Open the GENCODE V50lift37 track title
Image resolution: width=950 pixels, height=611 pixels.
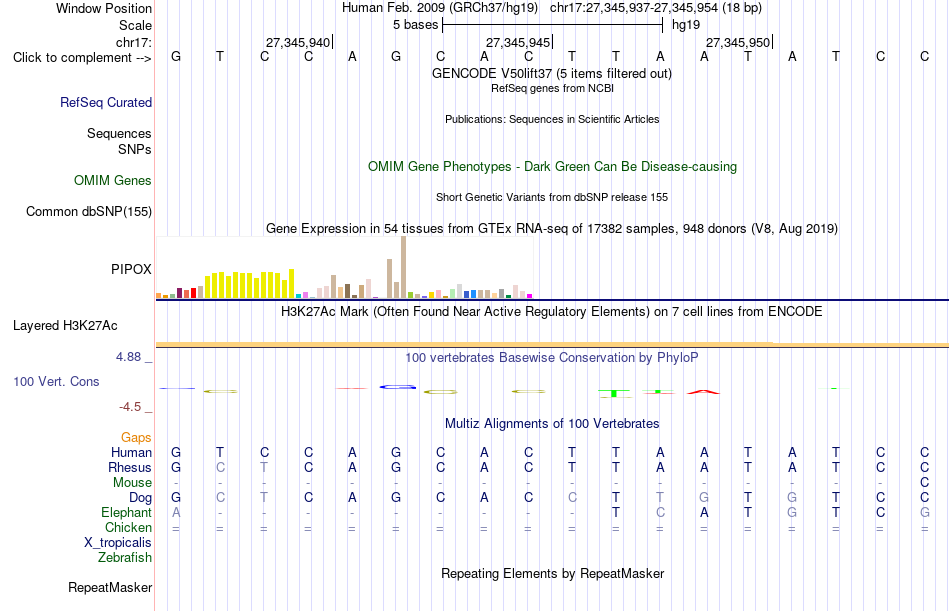tap(552, 73)
